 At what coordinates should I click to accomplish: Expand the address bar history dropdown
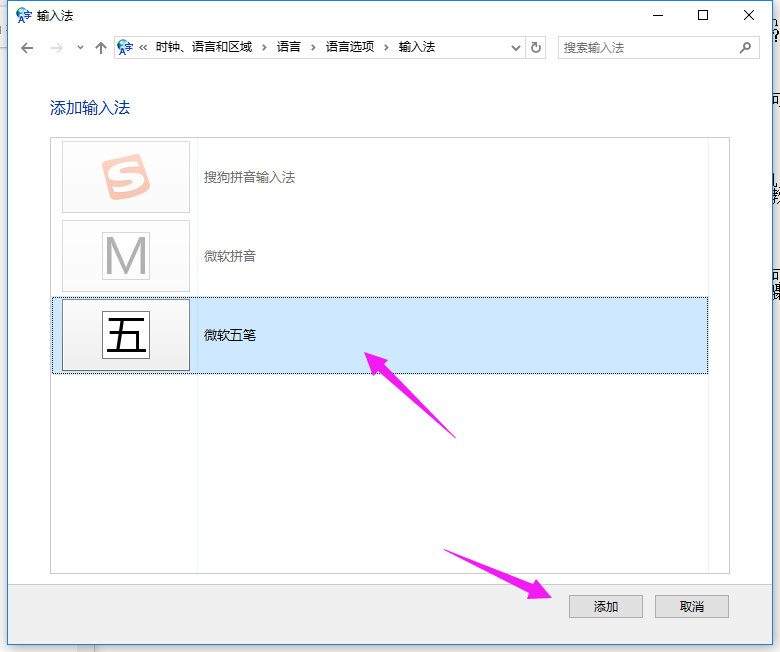(x=516, y=48)
